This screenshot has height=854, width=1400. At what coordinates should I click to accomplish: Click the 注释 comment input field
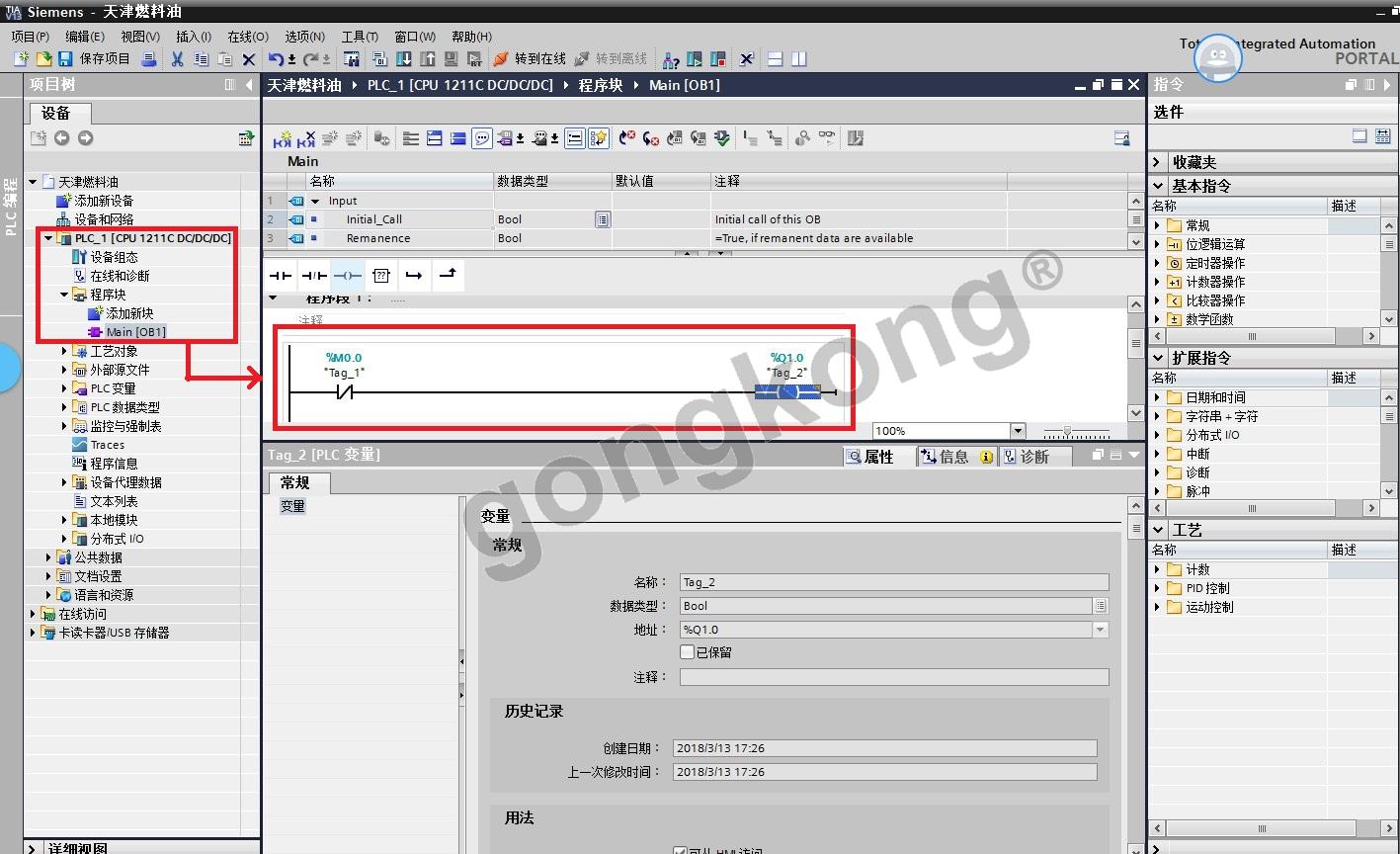tap(894, 677)
